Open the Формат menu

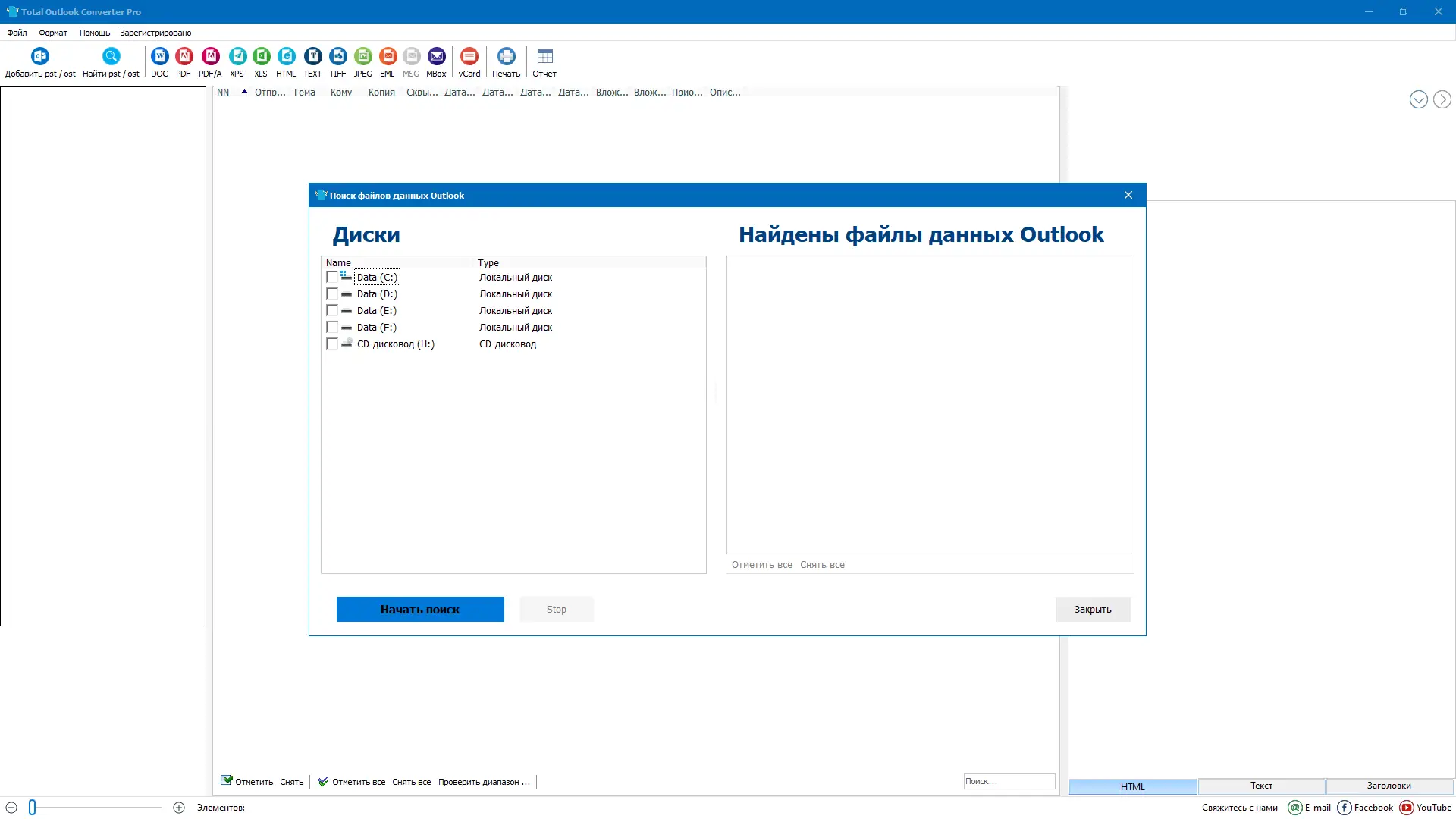coord(53,33)
